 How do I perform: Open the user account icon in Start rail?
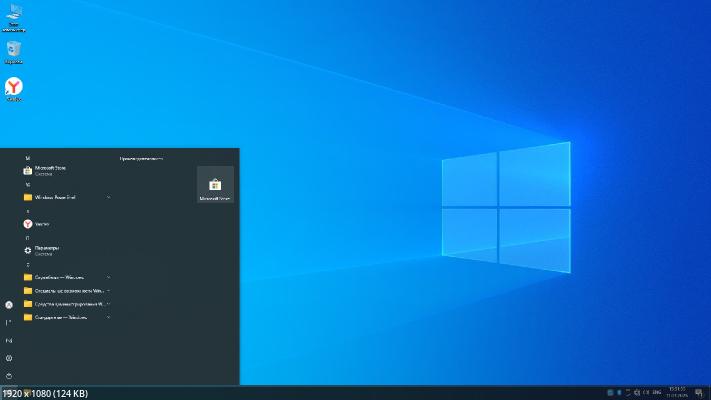pyautogui.click(x=9, y=305)
